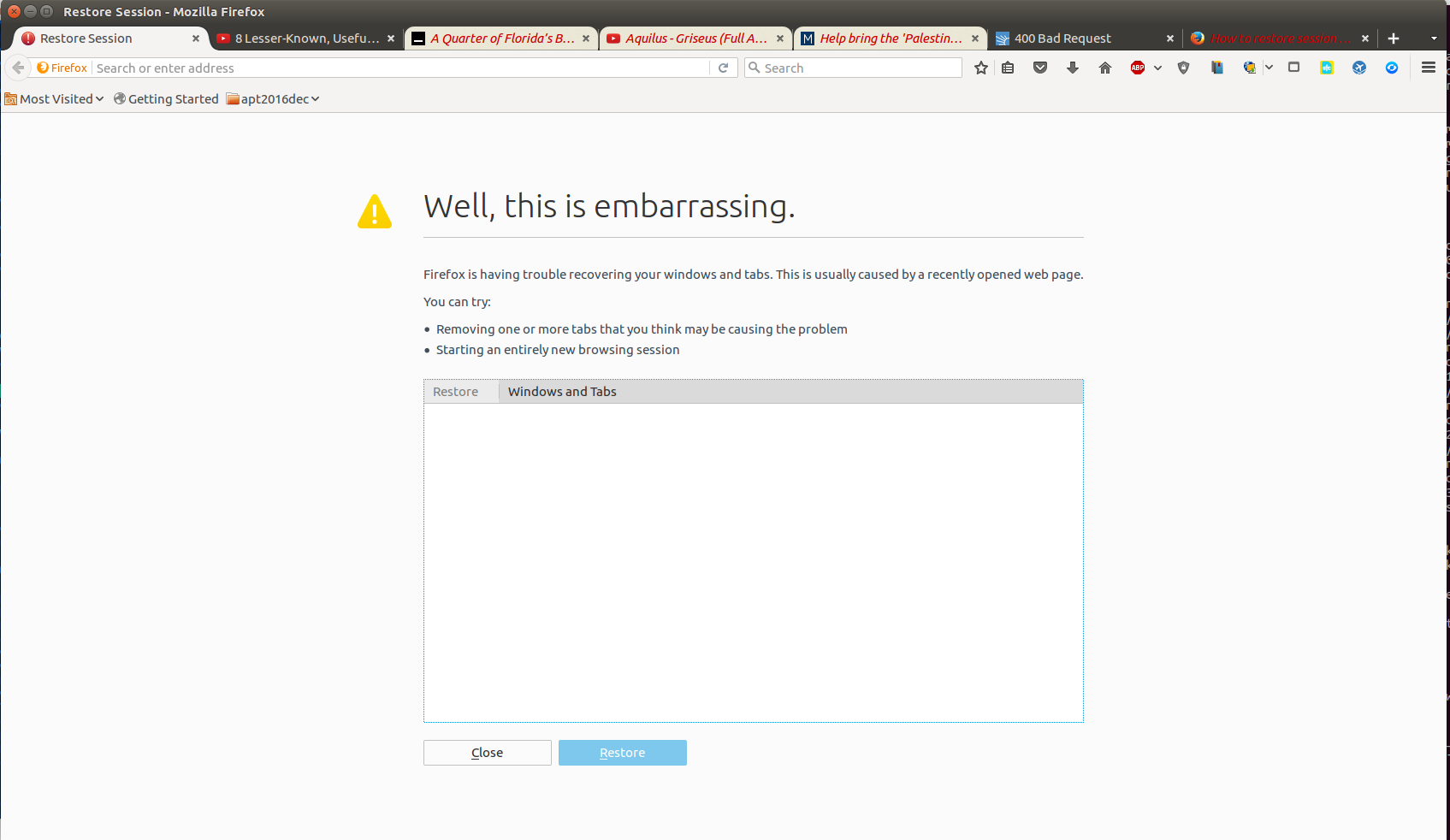The width and height of the screenshot is (1450, 840).
Task: Open the shield privacy extension icon
Action: (1184, 68)
